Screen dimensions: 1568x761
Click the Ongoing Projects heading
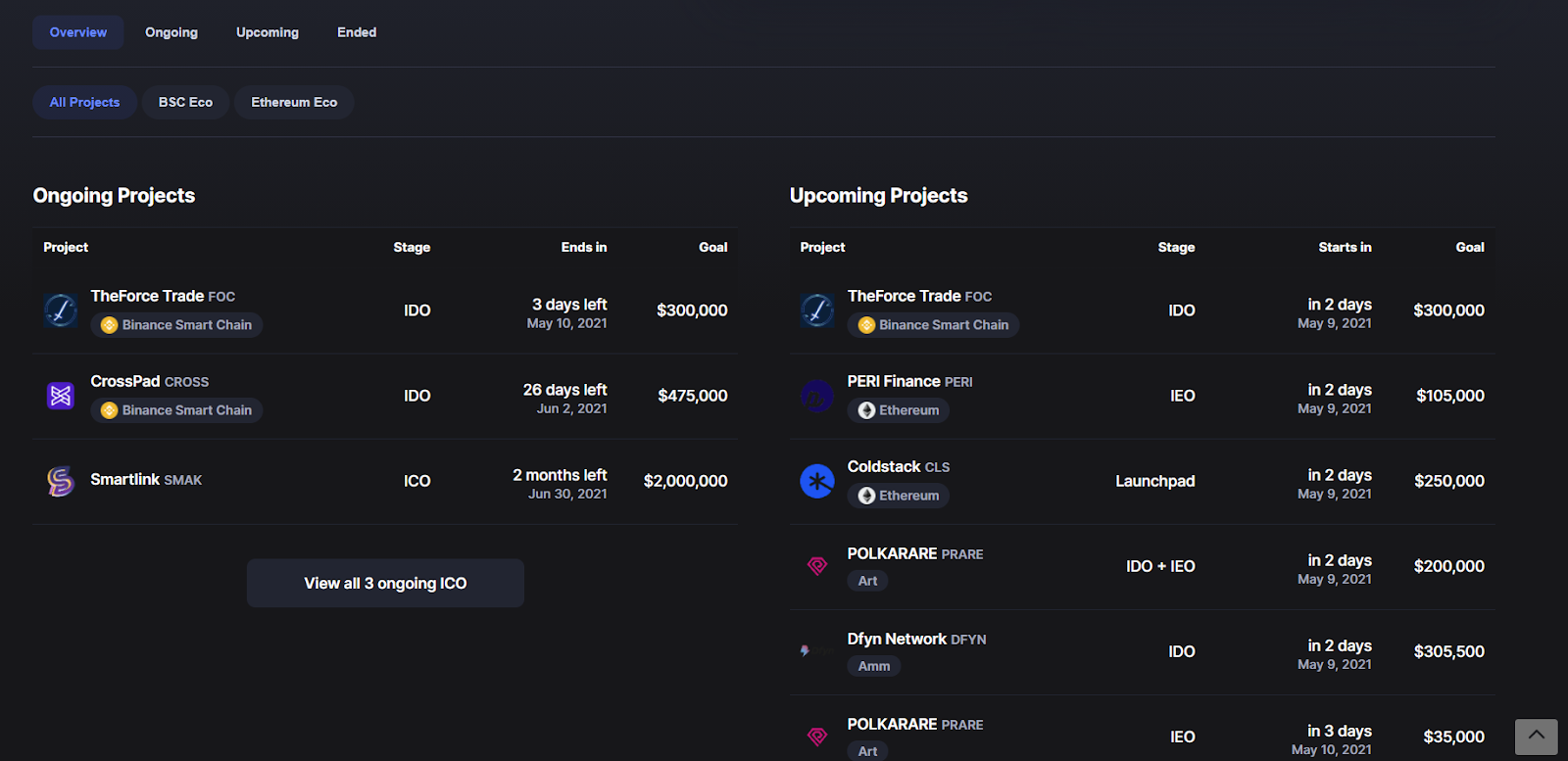[x=114, y=195]
